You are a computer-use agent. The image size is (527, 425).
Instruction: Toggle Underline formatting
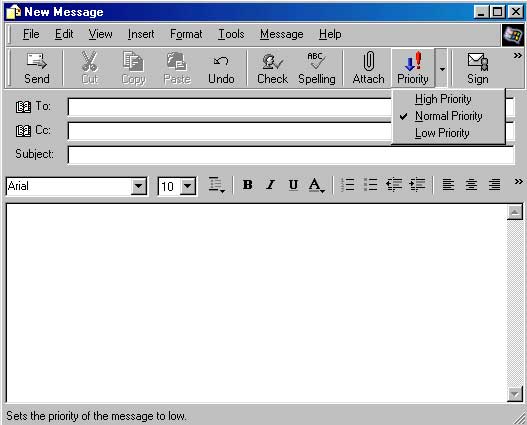coord(293,184)
